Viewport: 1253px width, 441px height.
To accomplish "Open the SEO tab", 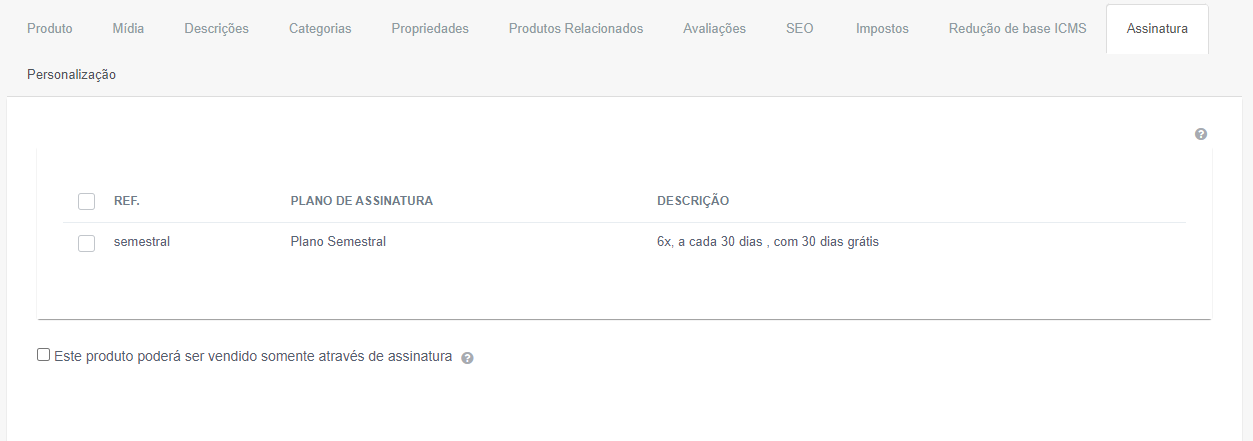I will pyautogui.click(x=800, y=29).
